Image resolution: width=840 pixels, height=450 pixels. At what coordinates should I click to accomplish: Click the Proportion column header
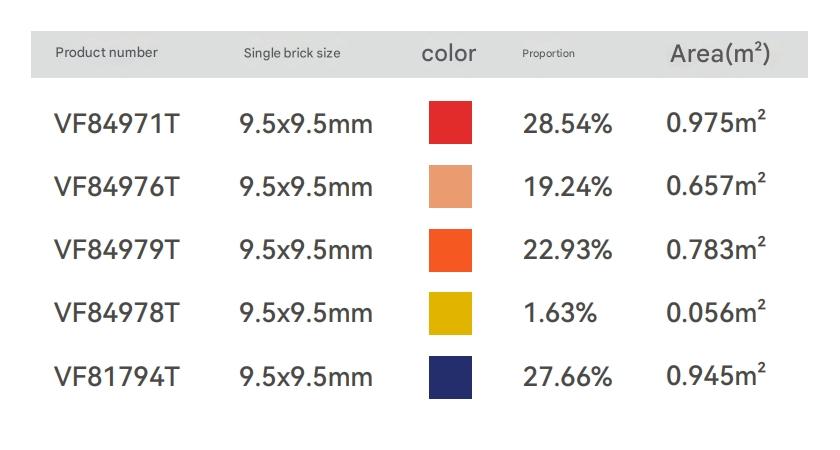[x=548, y=54]
